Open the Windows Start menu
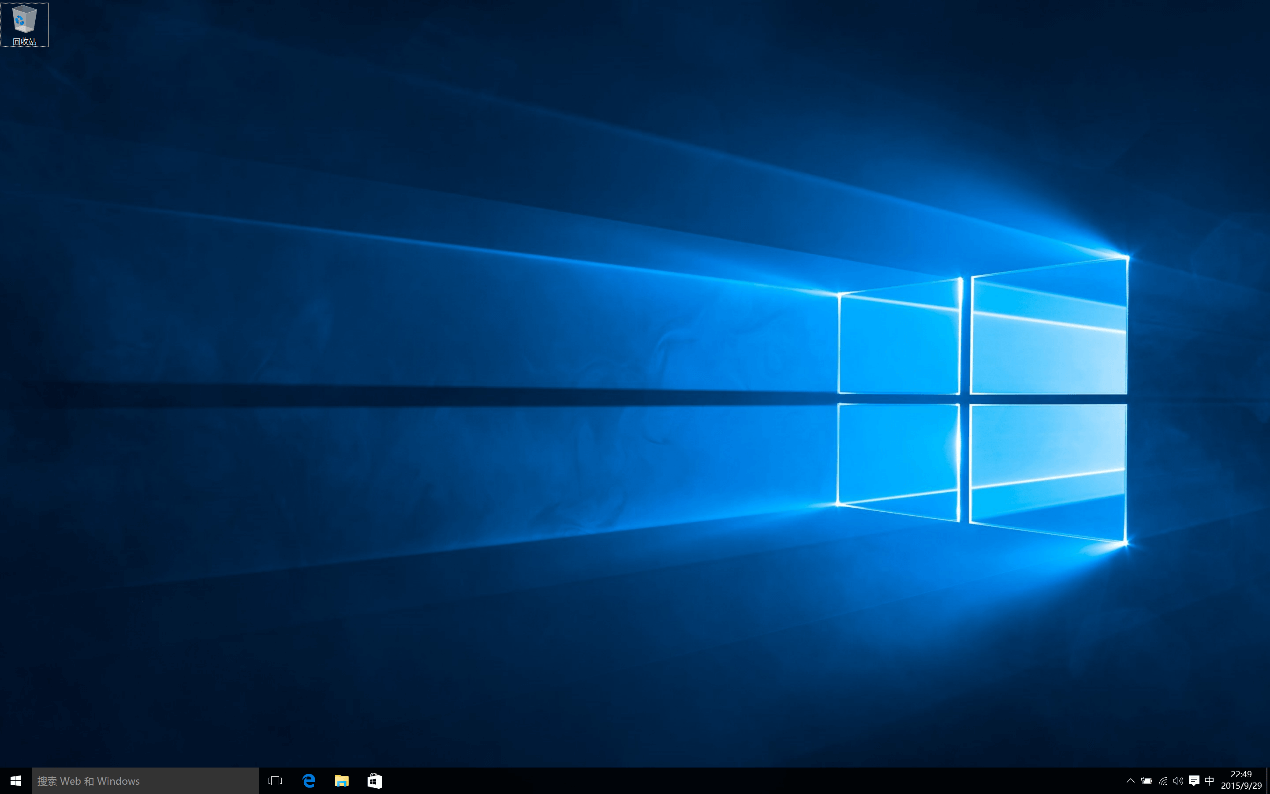 [x=15, y=781]
